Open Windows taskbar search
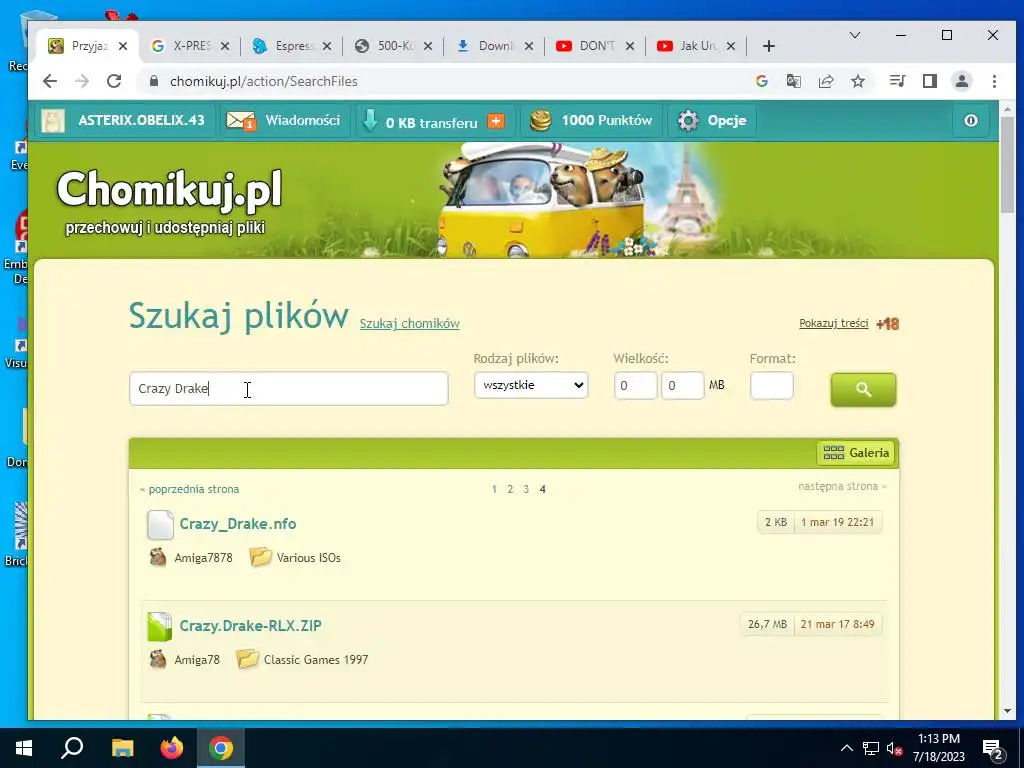Screen dimensions: 1024x768 [x=72, y=748]
